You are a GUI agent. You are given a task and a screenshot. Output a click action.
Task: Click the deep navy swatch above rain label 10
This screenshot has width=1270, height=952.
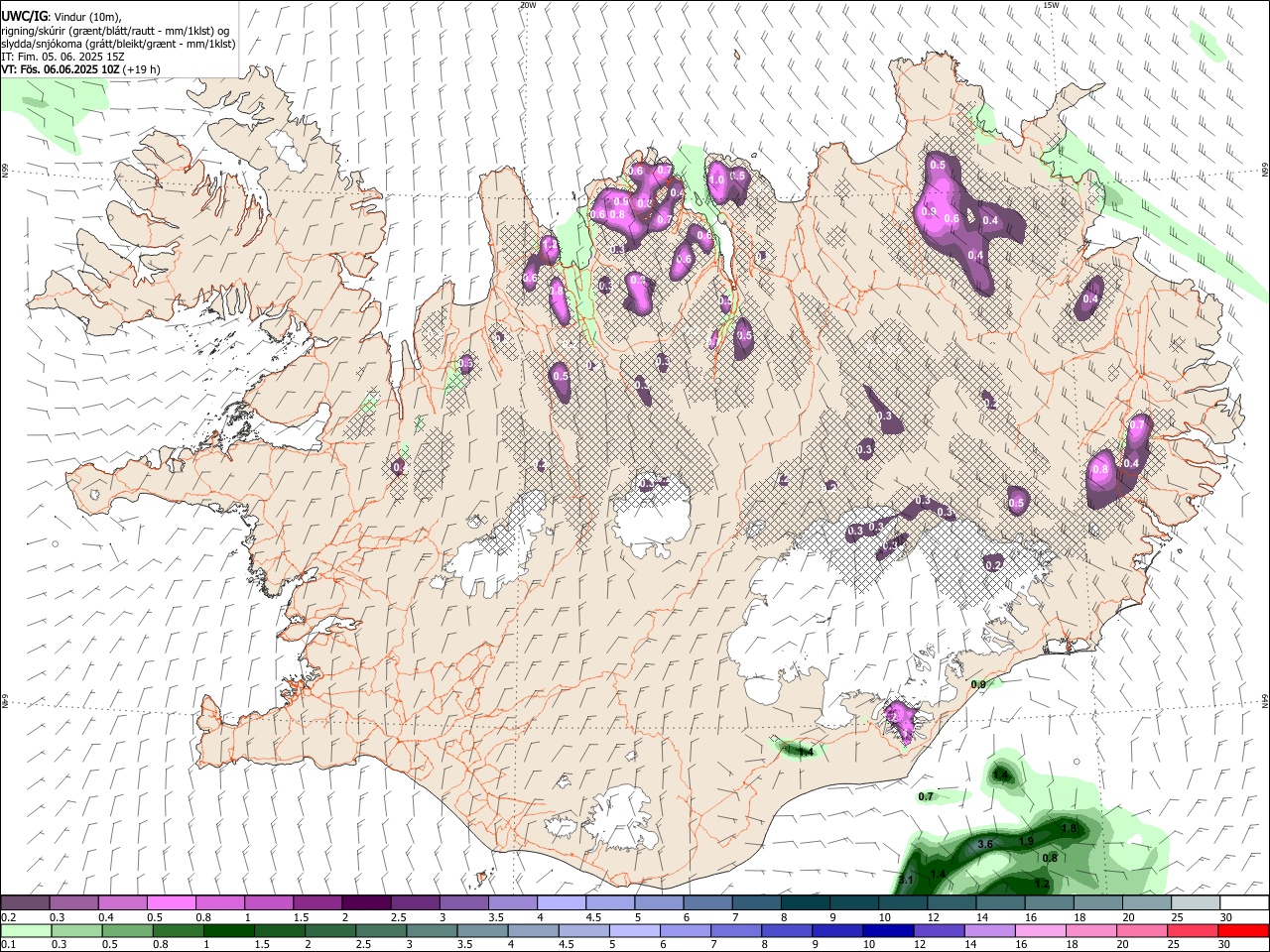[x=887, y=931]
